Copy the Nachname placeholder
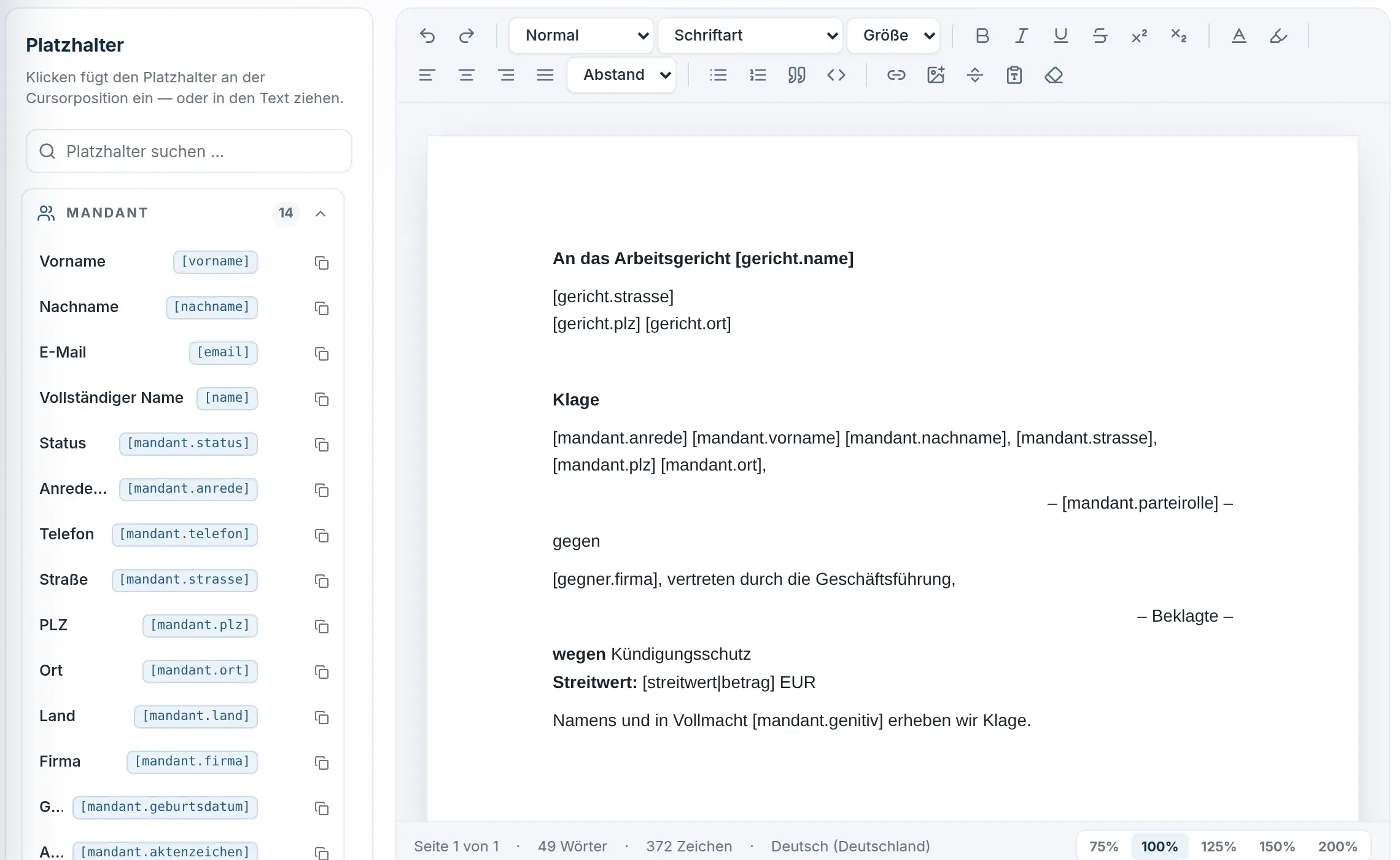The width and height of the screenshot is (1400, 860). tap(322, 308)
